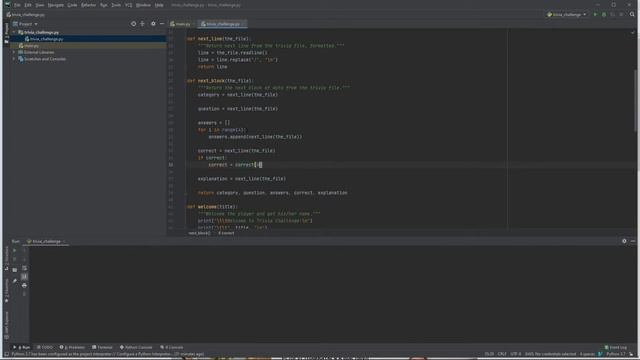Open the Run tool window button at bottom
The image size is (640, 360).
click(22, 347)
